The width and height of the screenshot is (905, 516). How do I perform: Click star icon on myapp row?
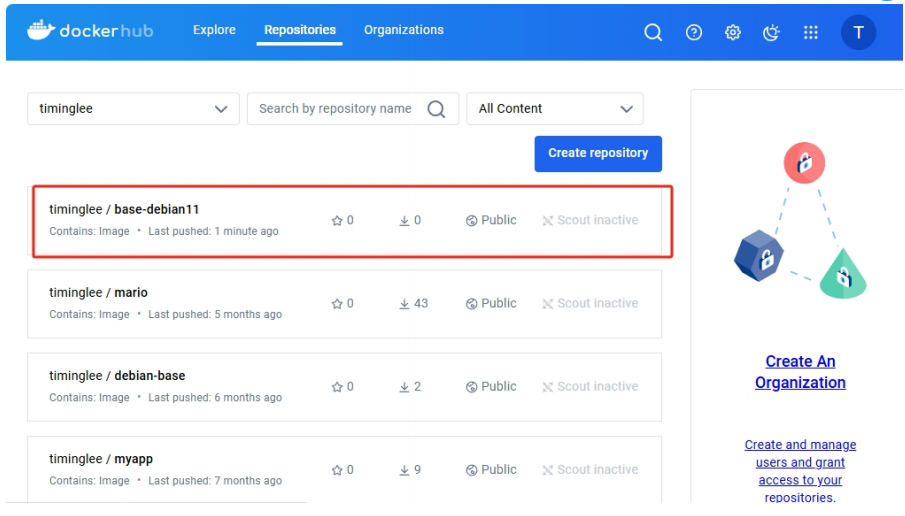point(337,470)
